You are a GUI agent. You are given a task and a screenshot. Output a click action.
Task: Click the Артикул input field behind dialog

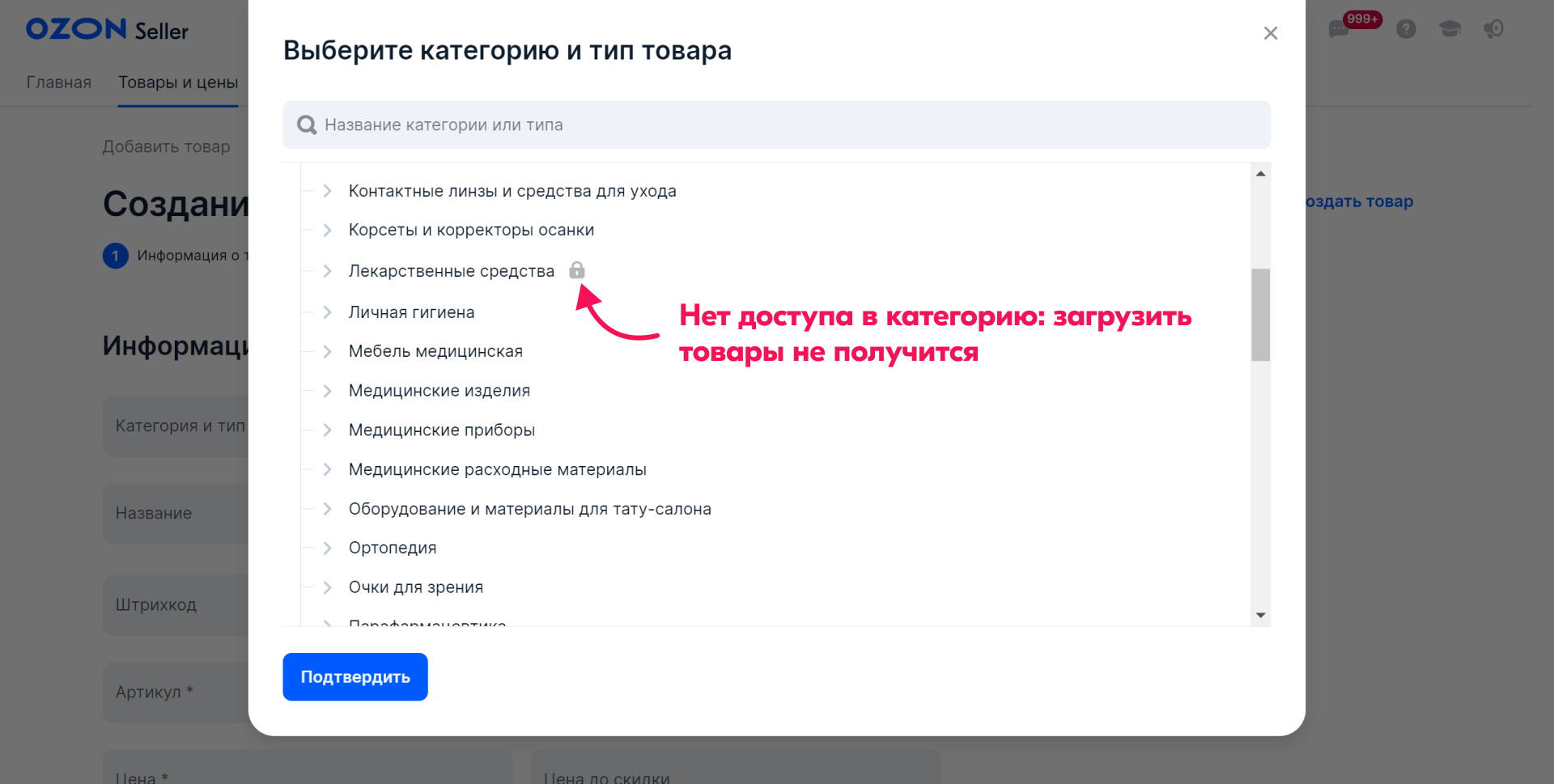click(x=175, y=692)
